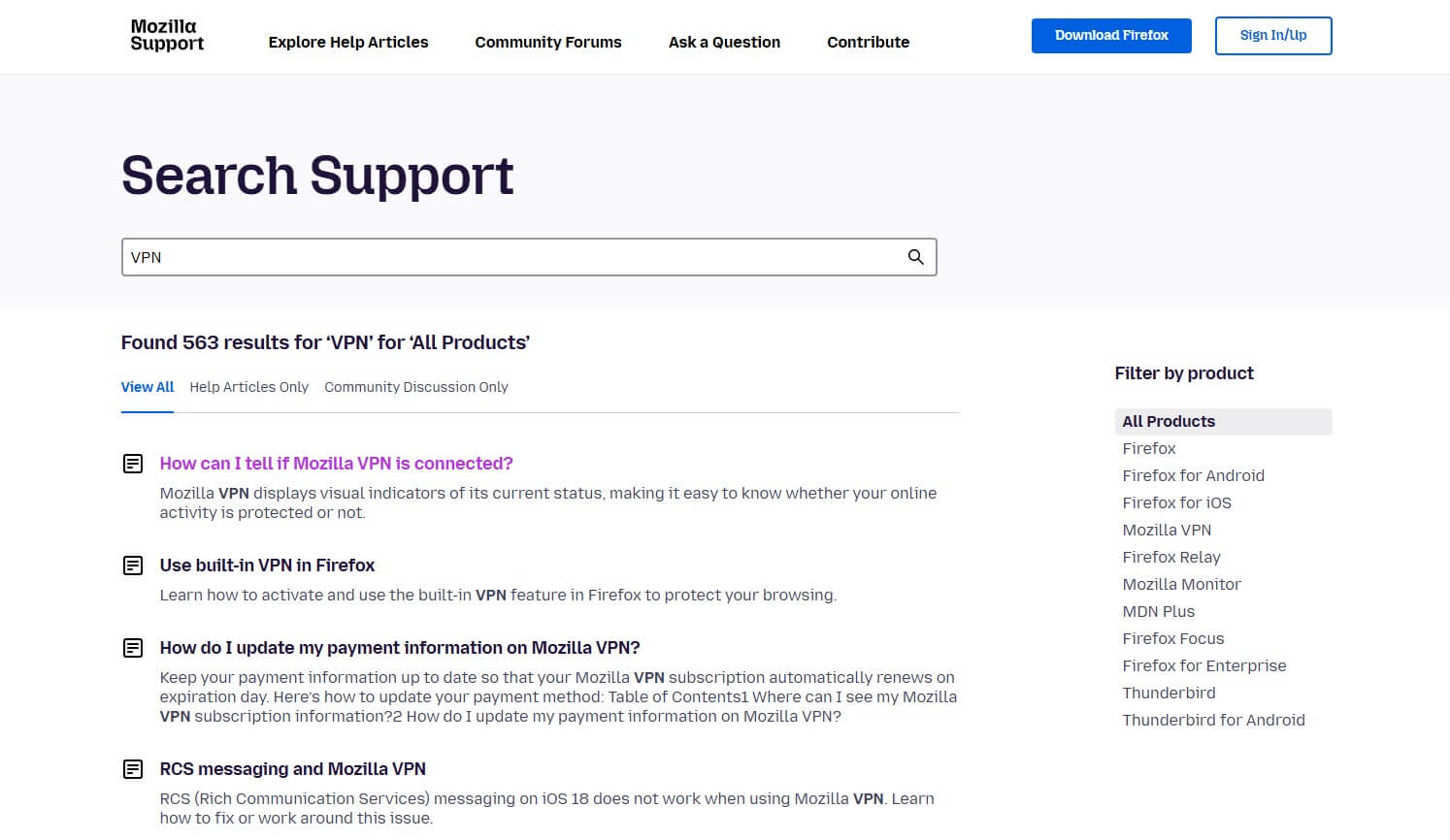The width and height of the screenshot is (1450, 840).
Task: Open the Explore Help Articles menu
Action: (x=347, y=42)
